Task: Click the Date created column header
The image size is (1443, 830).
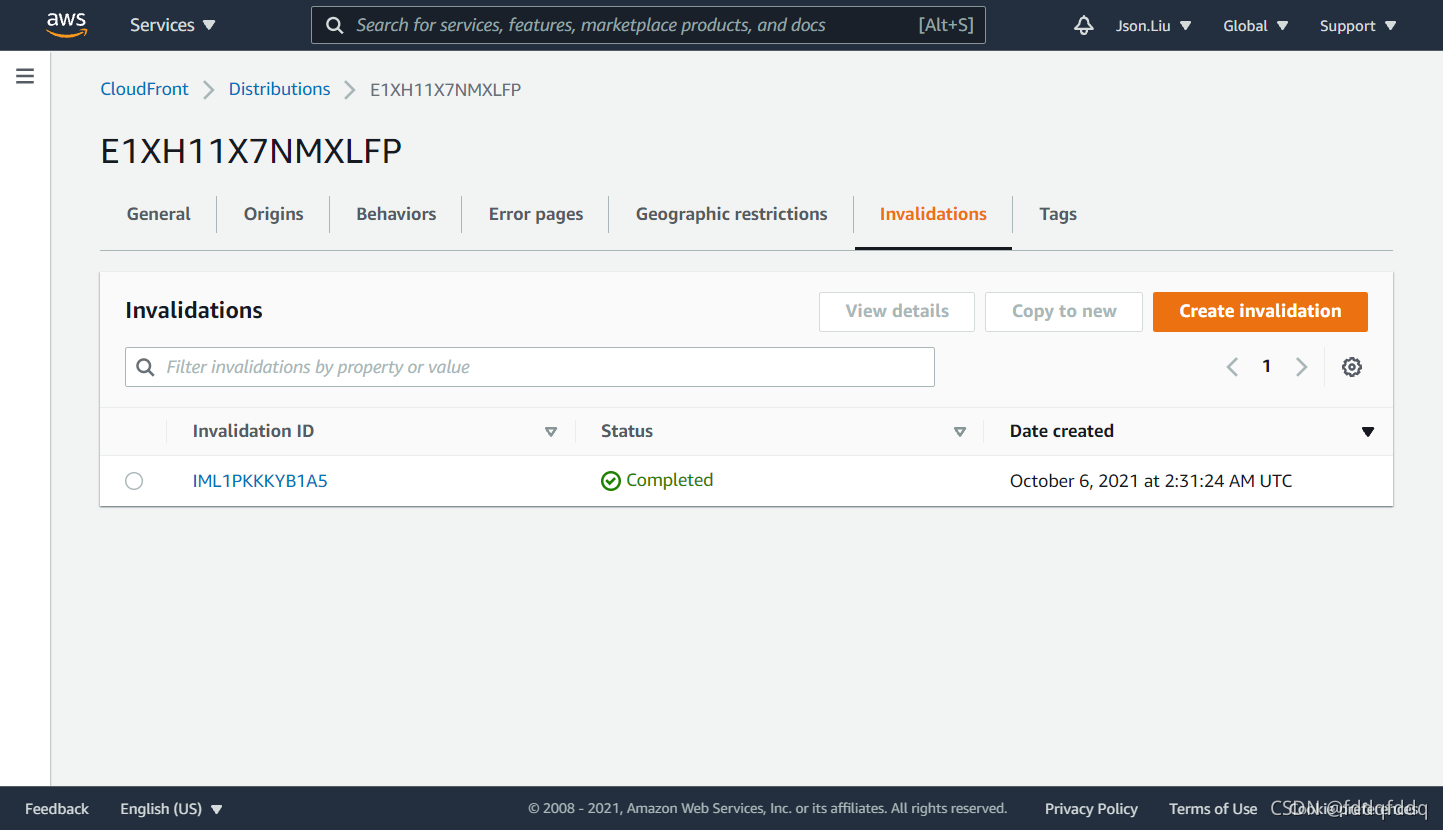Action: click(1061, 431)
